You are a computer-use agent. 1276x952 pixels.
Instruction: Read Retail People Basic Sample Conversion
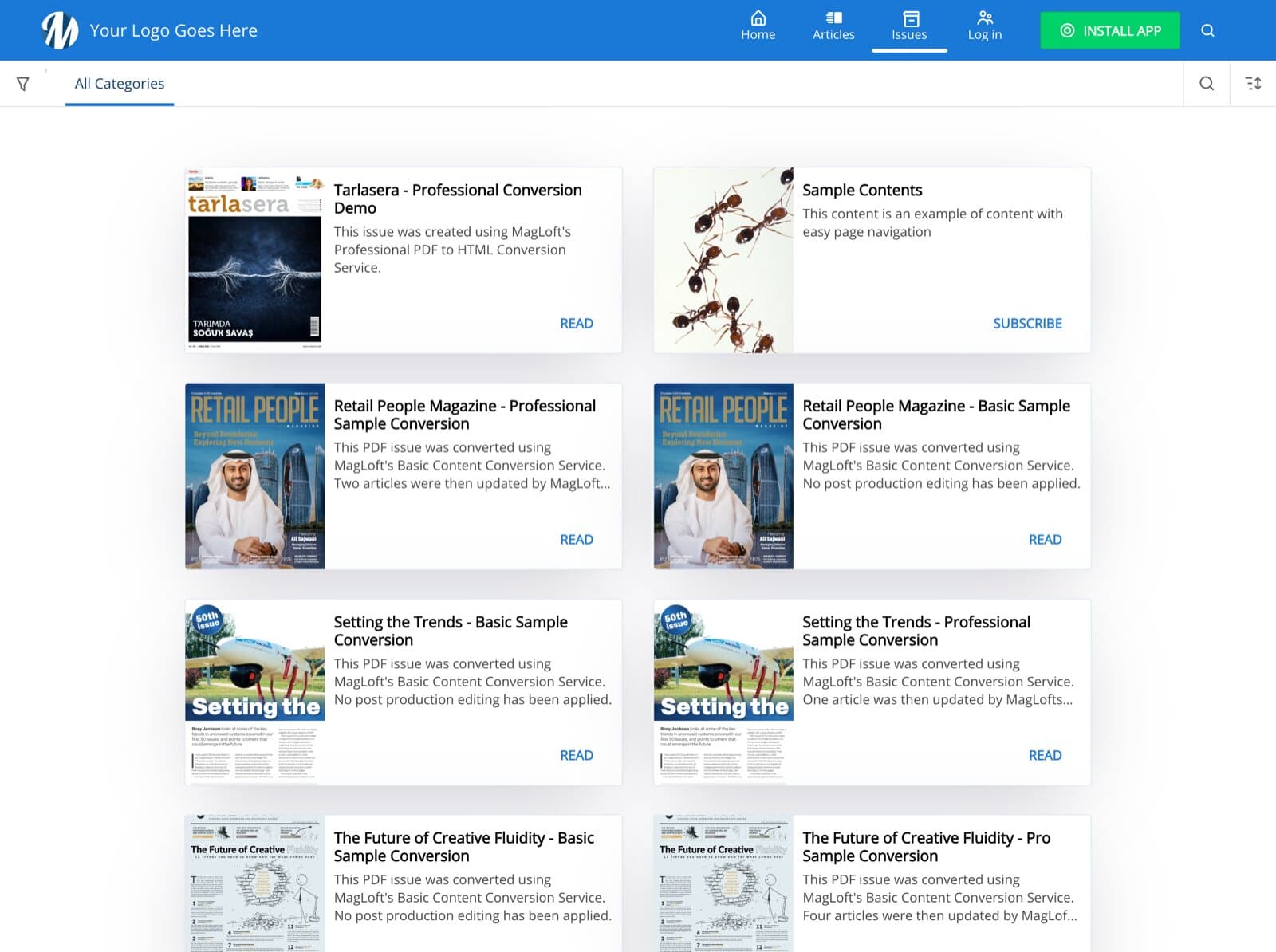coord(1046,540)
